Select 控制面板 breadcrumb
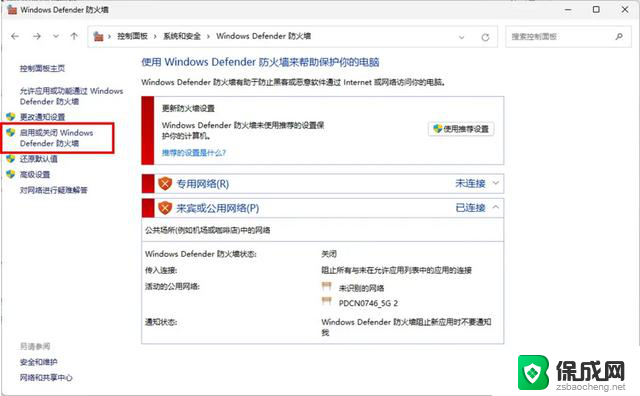The width and height of the screenshot is (640, 396). (132, 36)
